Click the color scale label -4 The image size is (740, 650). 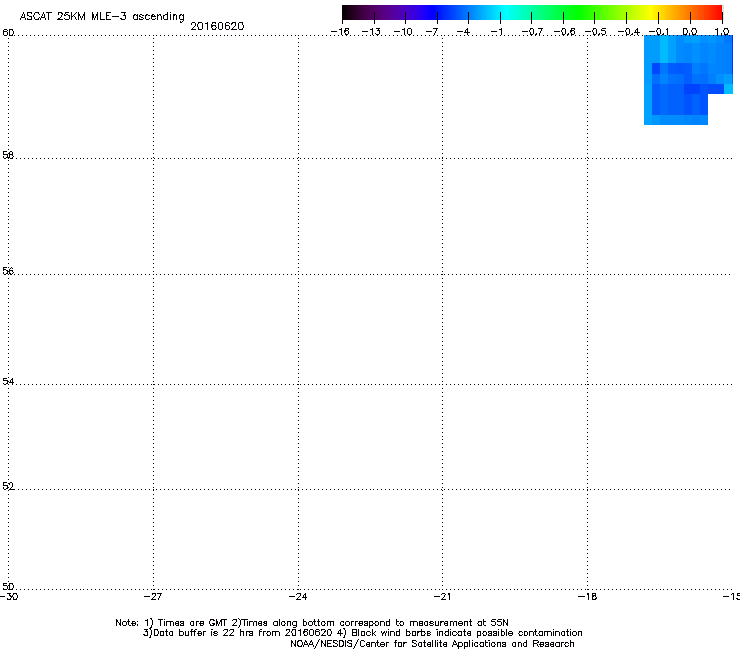[x=463, y=32]
